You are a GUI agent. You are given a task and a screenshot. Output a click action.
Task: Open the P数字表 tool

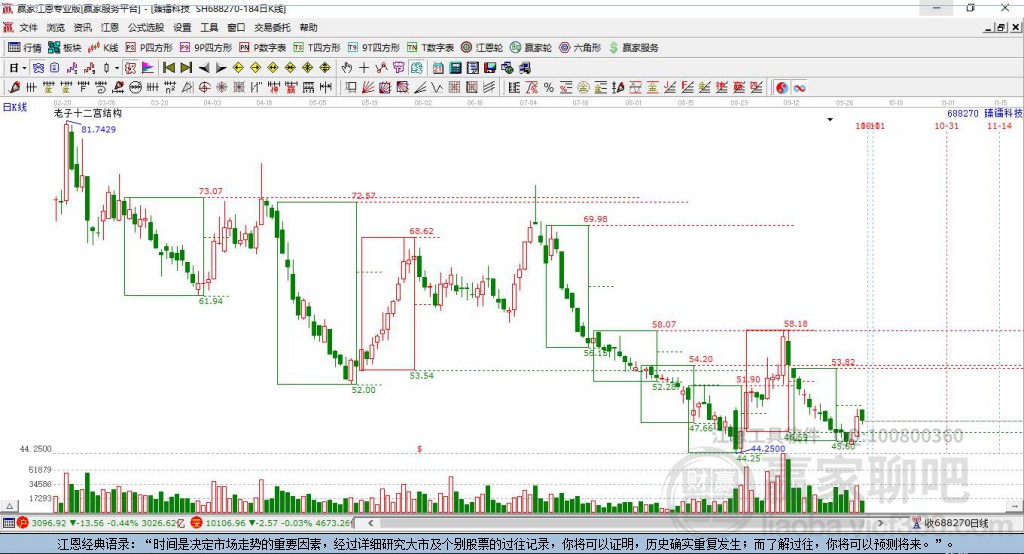pos(263,48)
